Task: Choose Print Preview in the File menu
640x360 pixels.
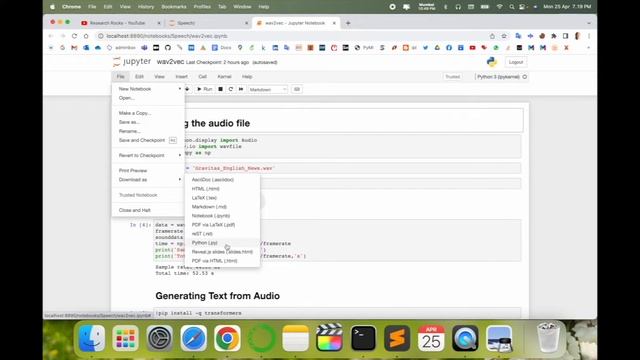Action: pyautogui.click(x=148, y=171)
